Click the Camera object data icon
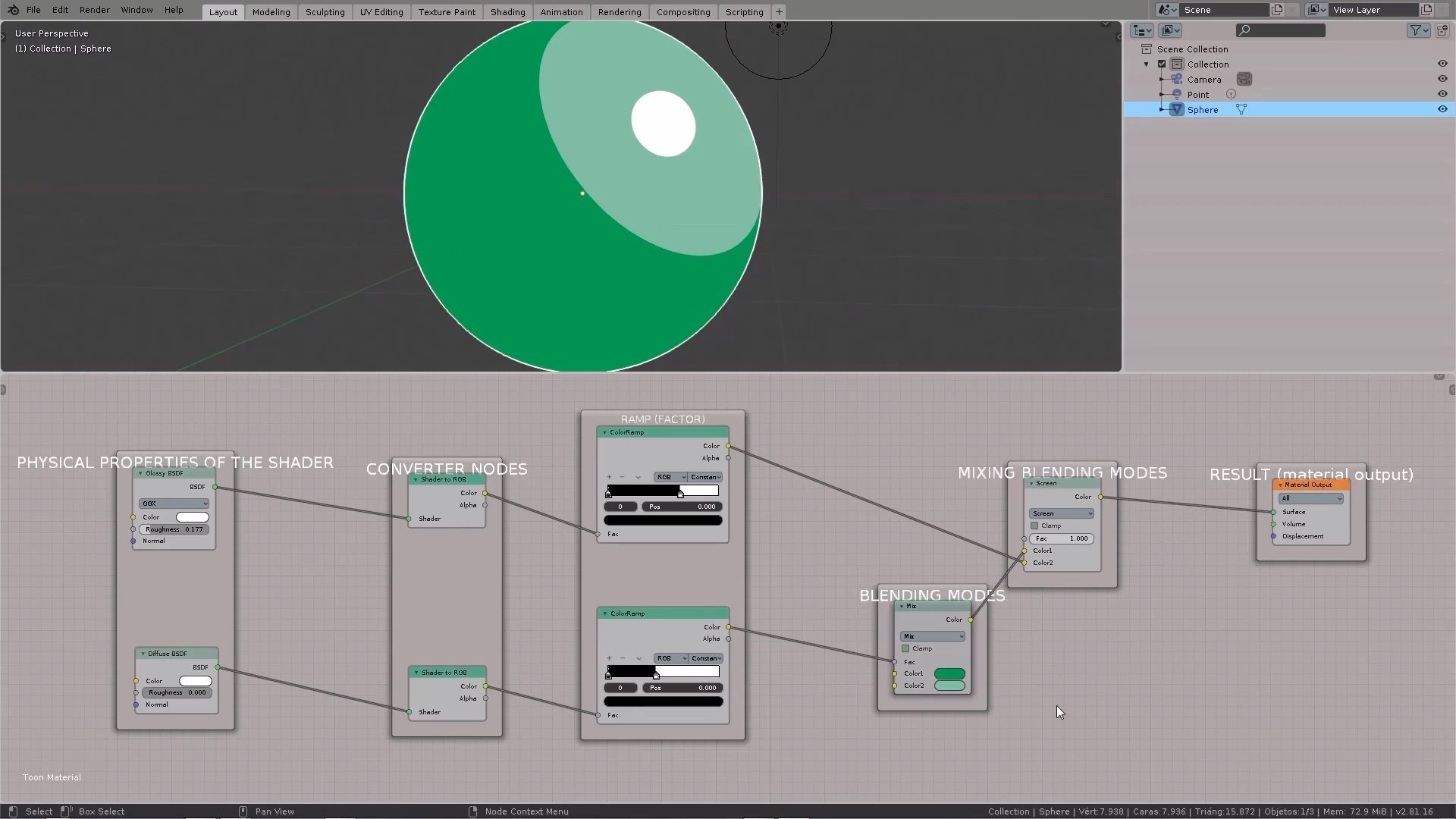This screenshot has width=1456, height=819. [1244, 79]
